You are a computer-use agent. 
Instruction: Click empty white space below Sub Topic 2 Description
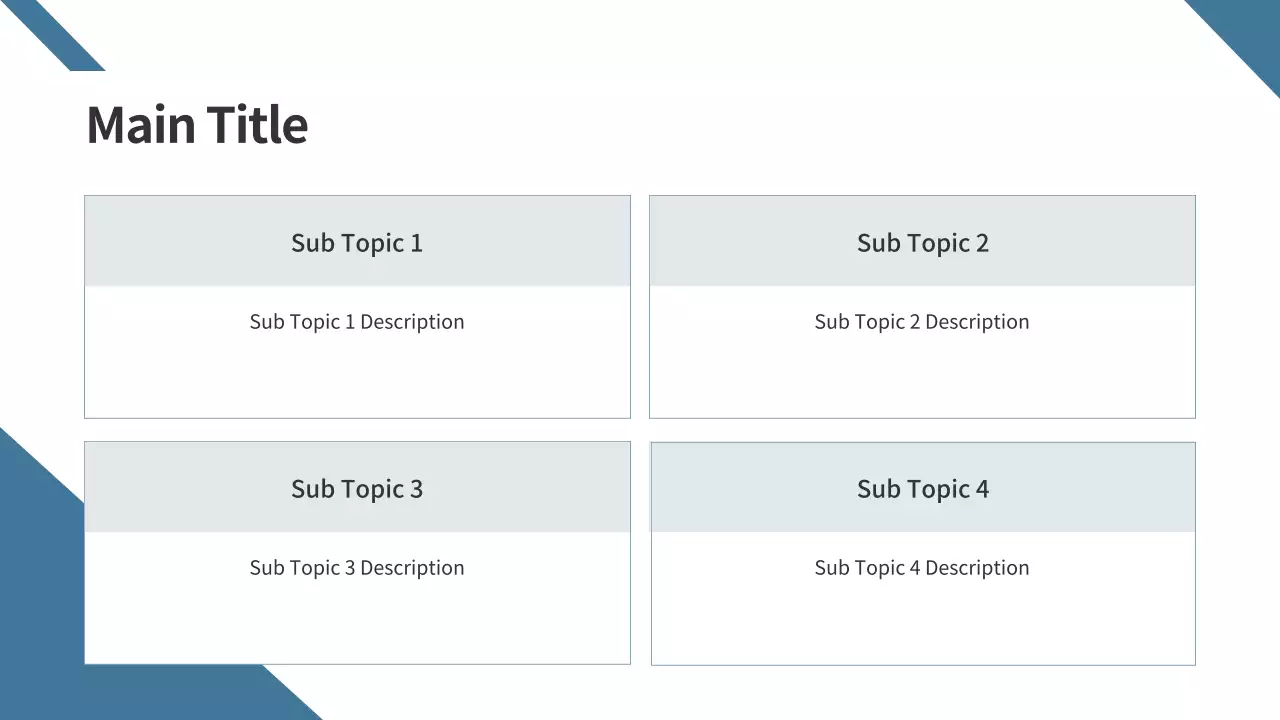click(921, 380)
